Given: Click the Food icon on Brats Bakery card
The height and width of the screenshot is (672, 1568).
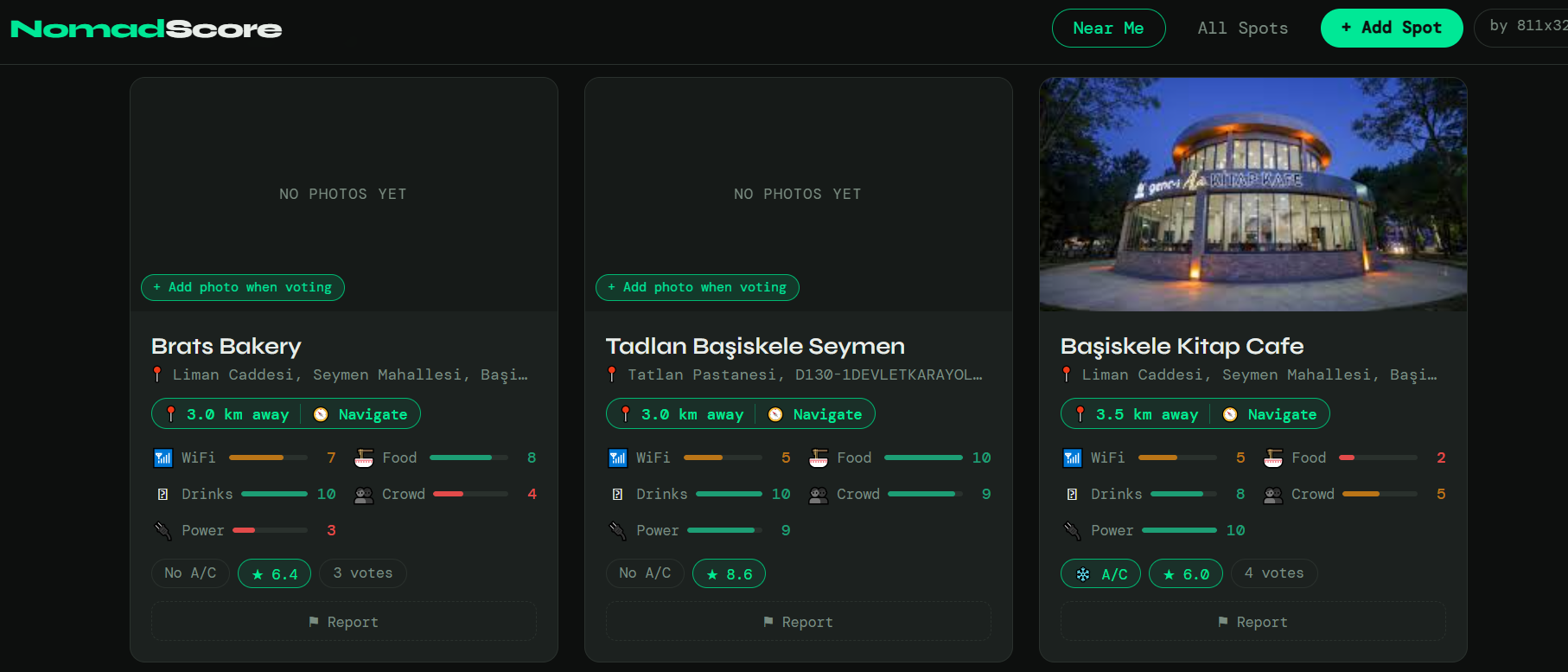Looking at the screenshot, I should (364, 458).
